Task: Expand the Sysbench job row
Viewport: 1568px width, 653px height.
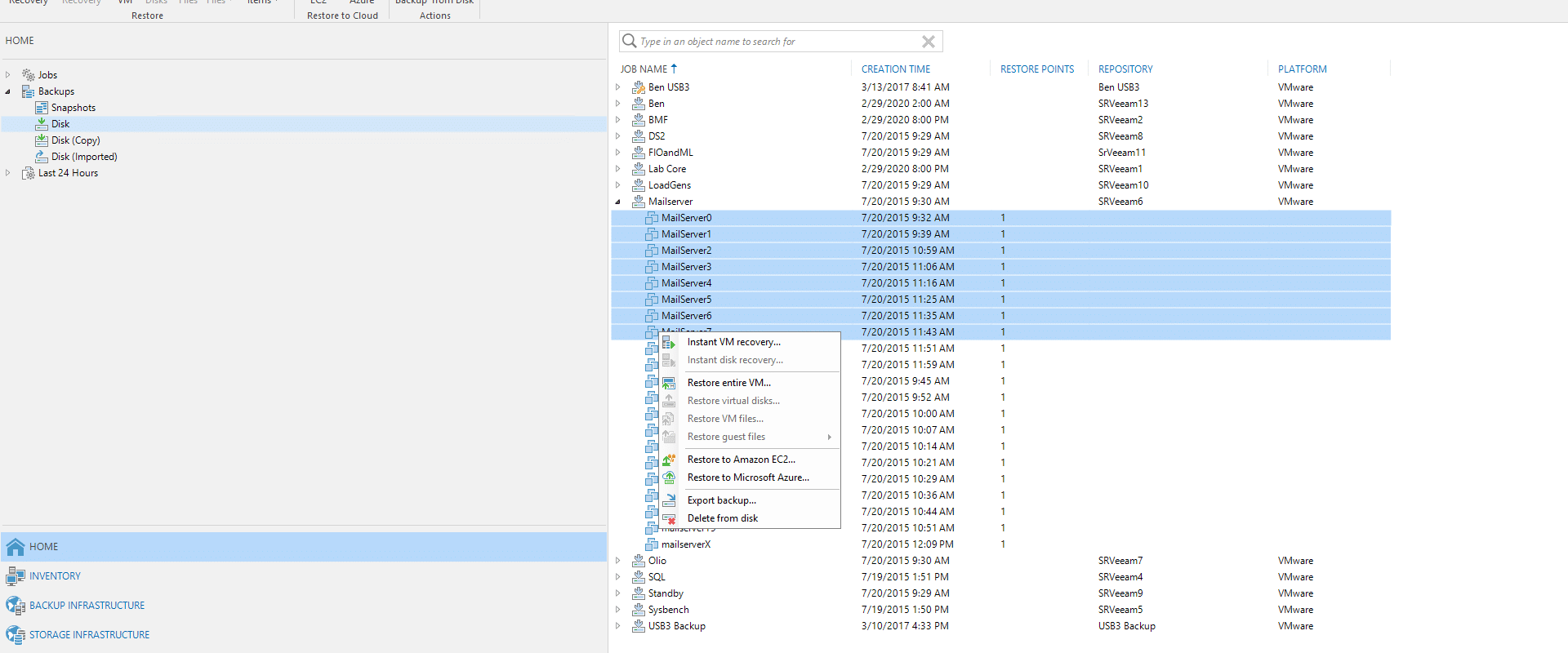Action: 618,610
